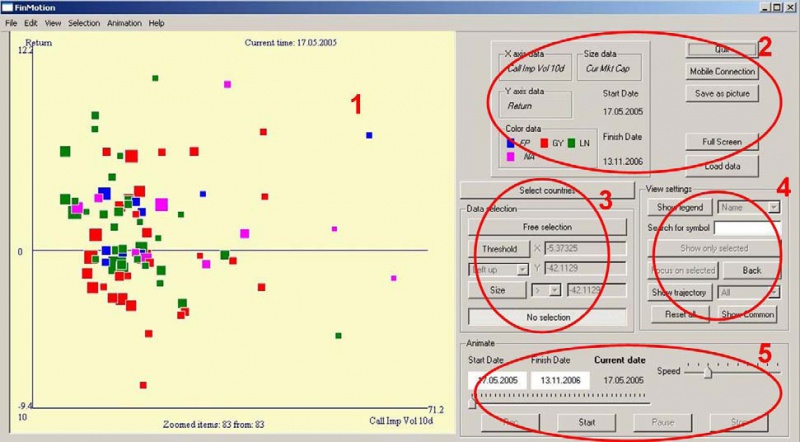Click the Mobile Connection button
Viewport: 800px width, 442px height.
click(722, 71)
